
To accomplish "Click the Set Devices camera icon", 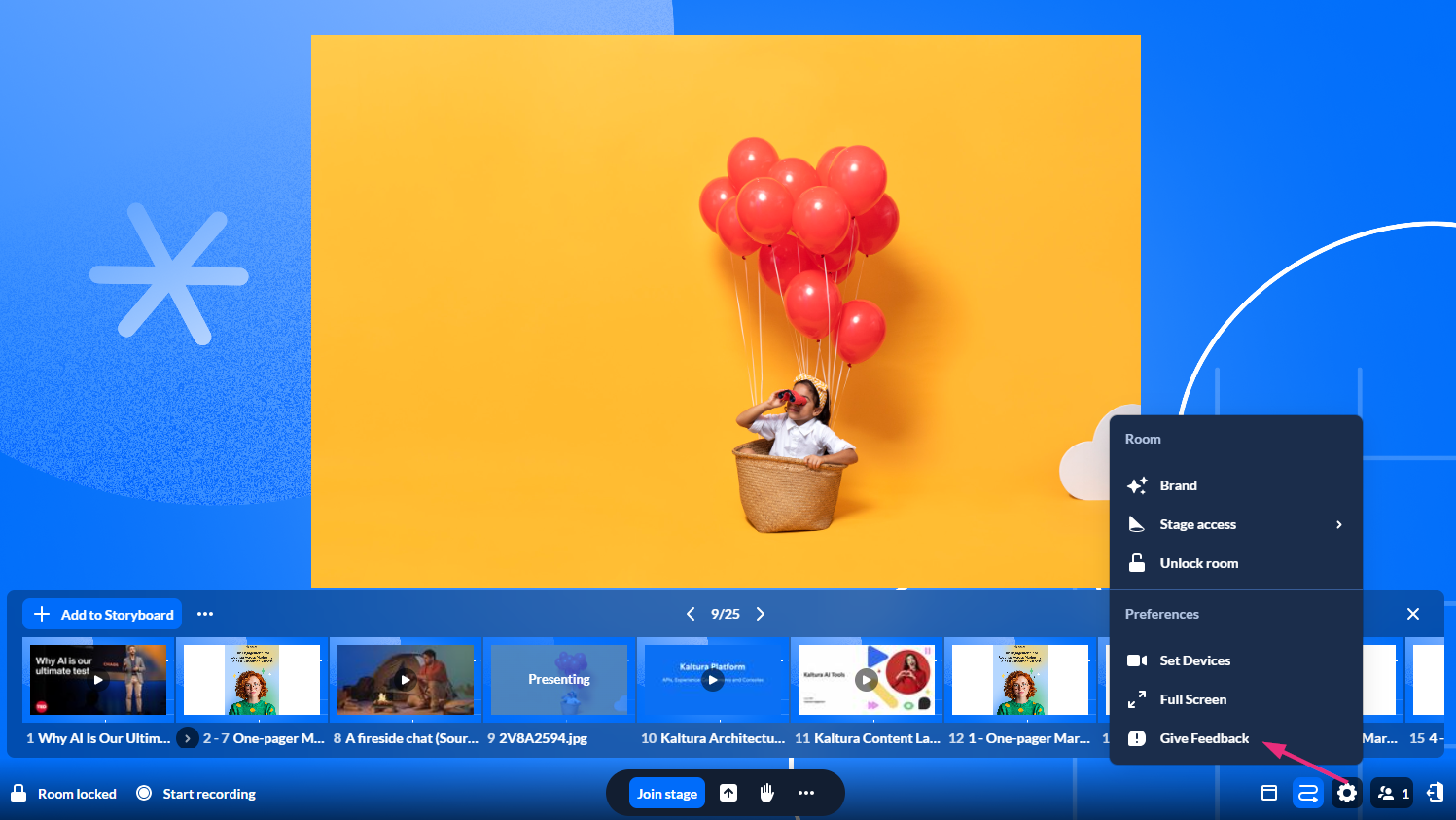I will pos(1137,660).
